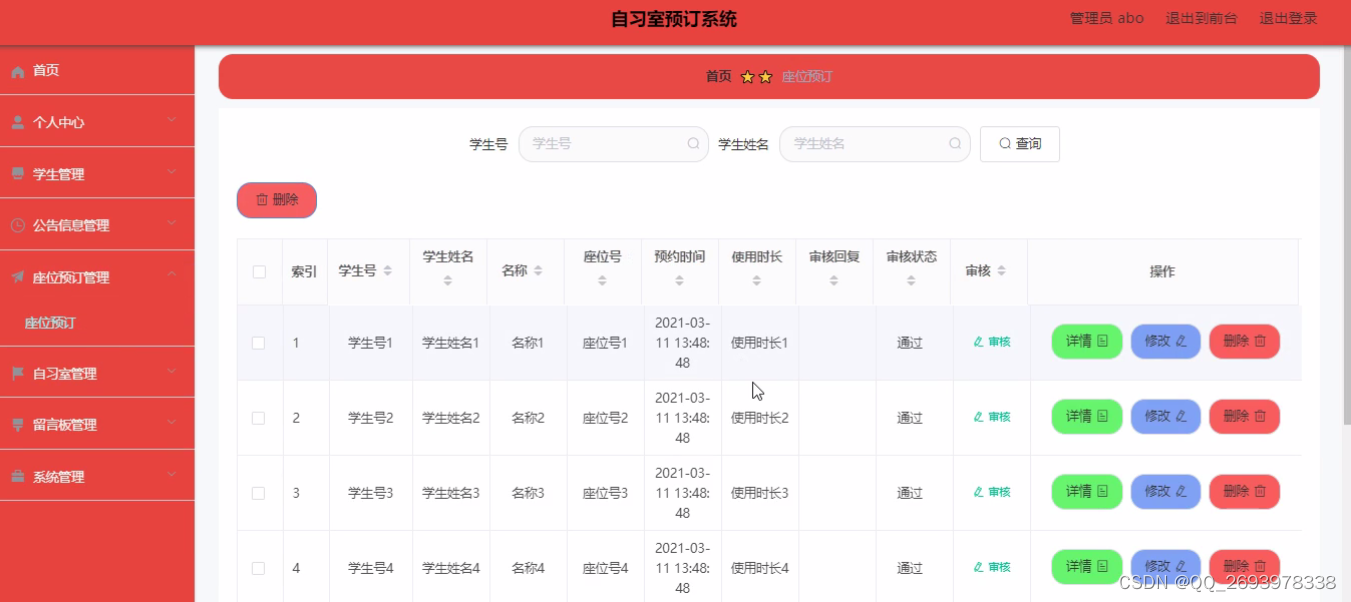
Task: Expand the 学生管理 menu chevron
Action: point(171,172)
